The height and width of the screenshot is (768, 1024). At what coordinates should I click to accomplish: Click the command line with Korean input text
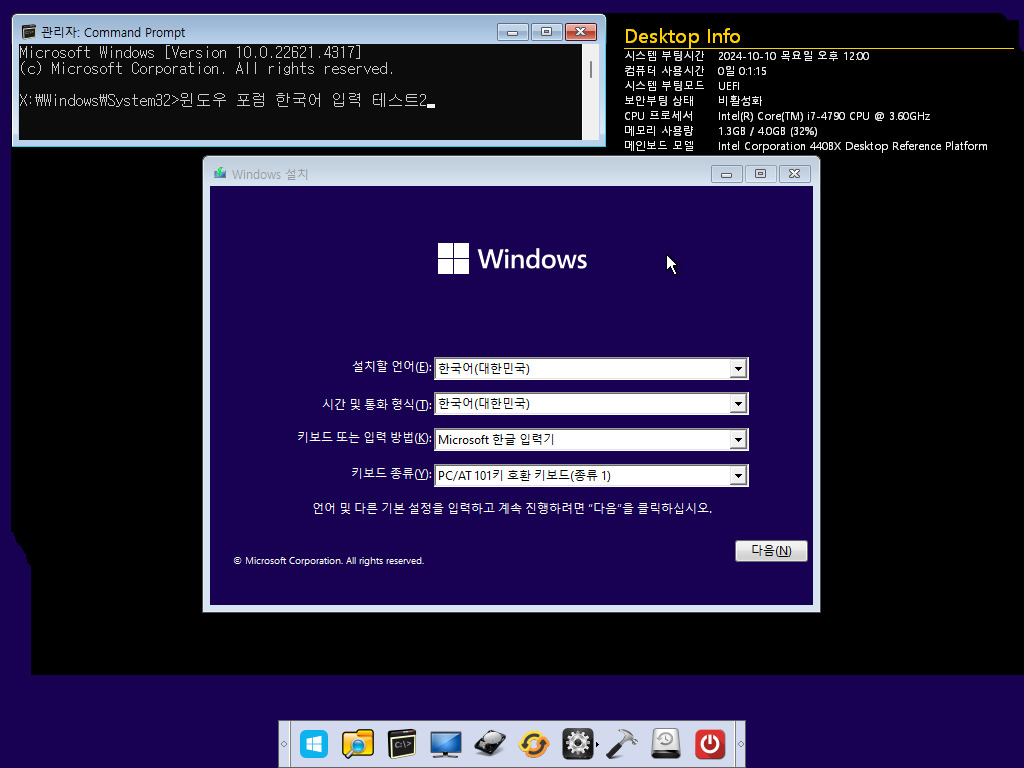click(226, 100)
